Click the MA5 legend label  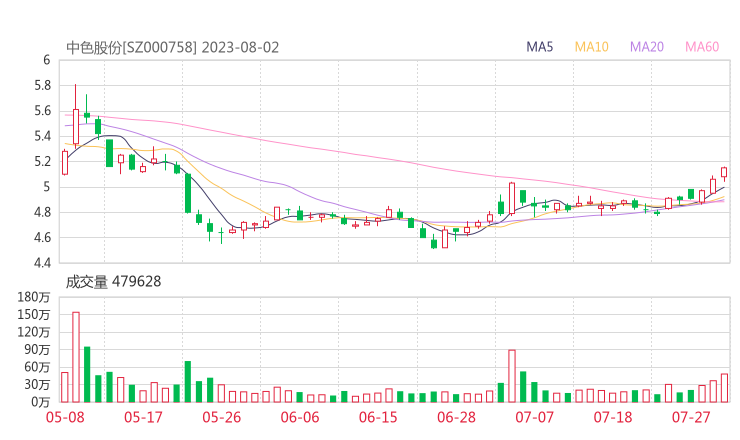click(540, 47)
